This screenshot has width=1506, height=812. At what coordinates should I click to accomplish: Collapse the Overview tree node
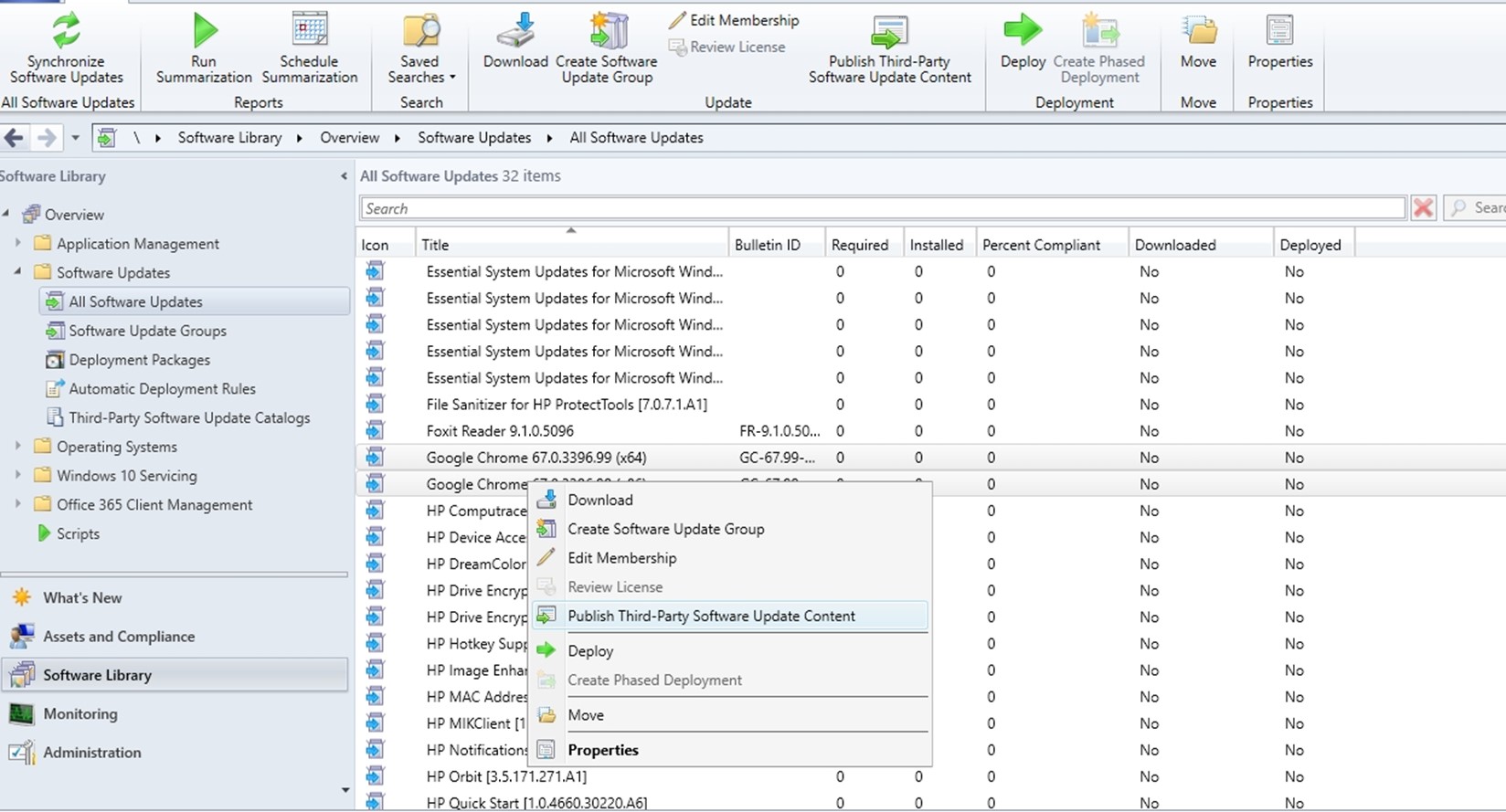point(6,214)
